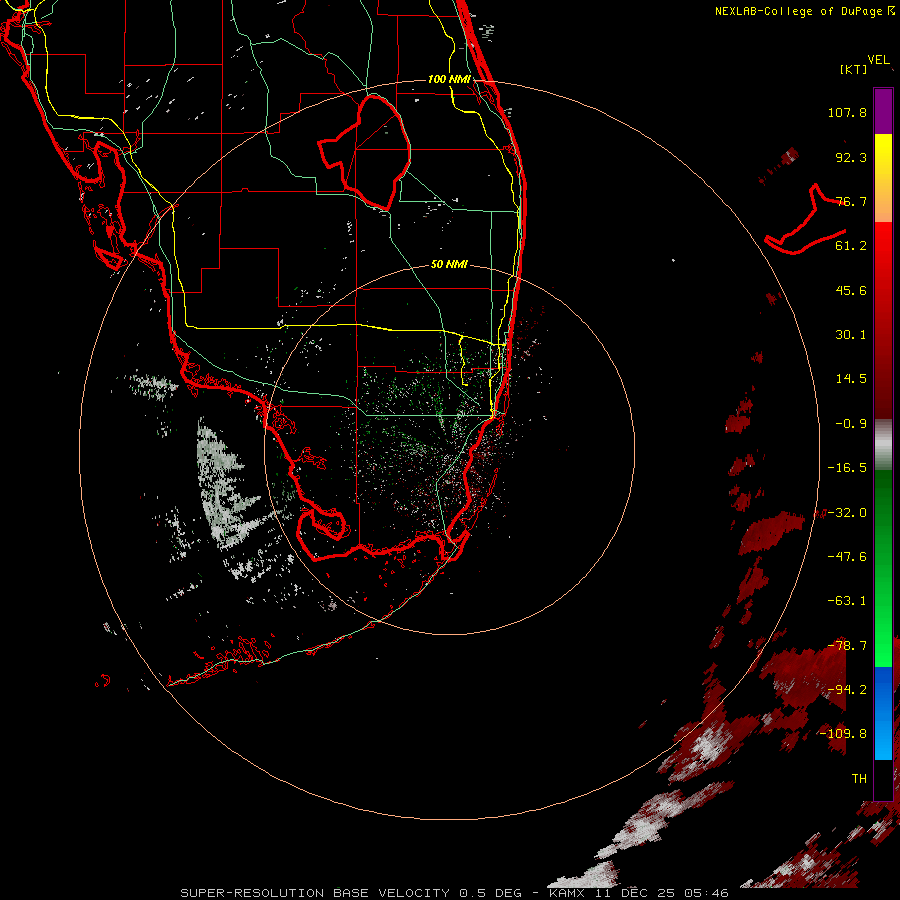Select the -94.2 value on velocity scale
Image resolution: width=900 pixels, height=900 pixels.
click(847, 690)
